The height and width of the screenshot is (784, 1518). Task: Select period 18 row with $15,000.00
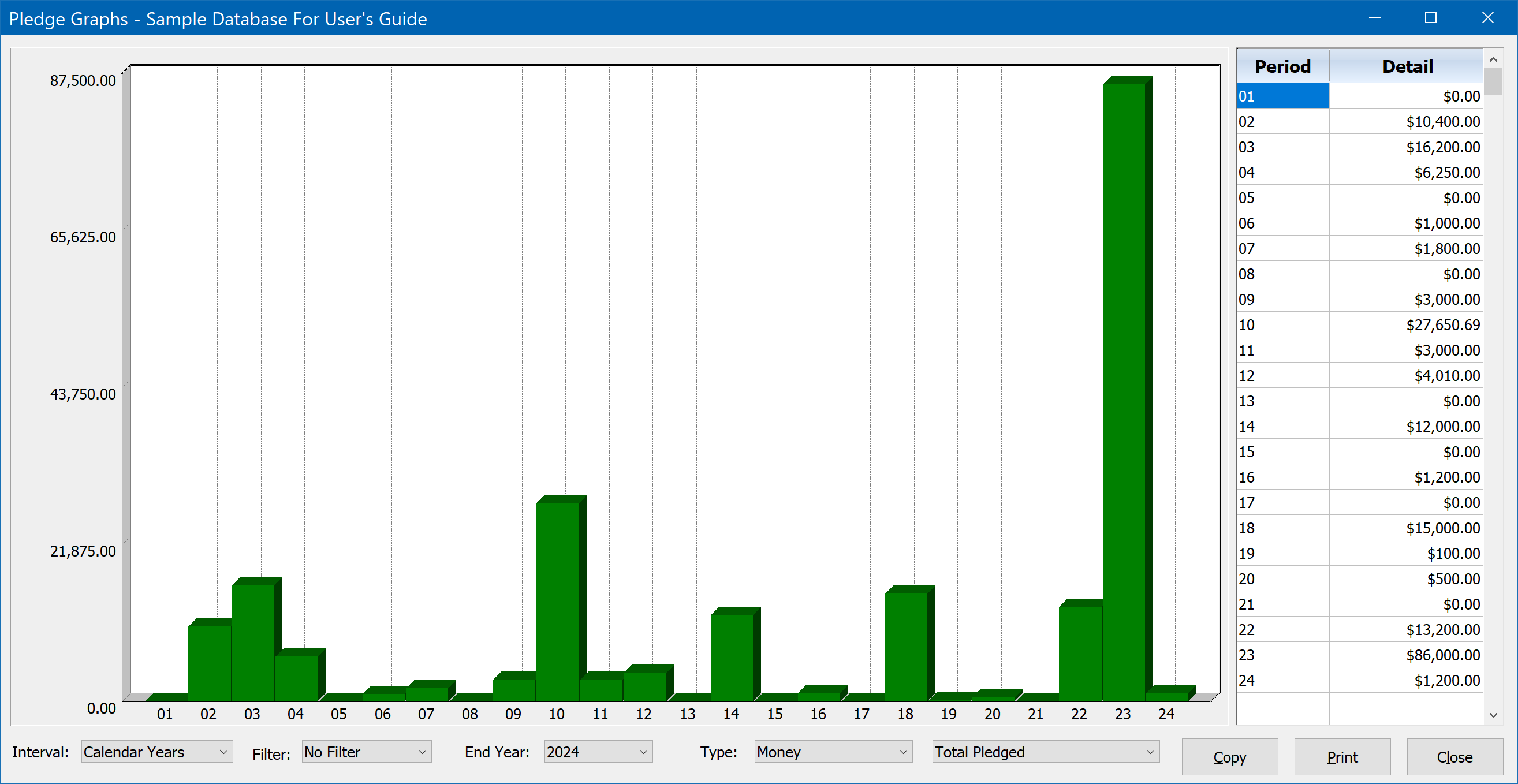point(1359,528)
